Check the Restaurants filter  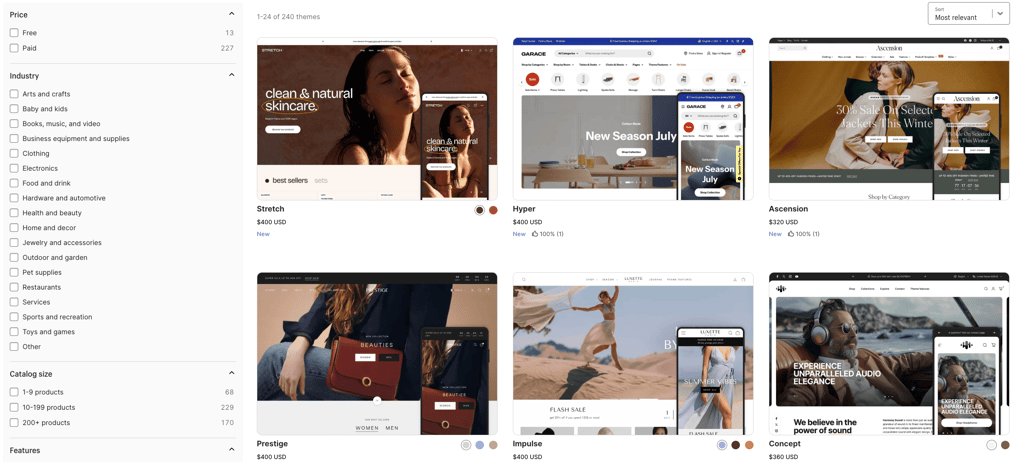coord(14,287)
